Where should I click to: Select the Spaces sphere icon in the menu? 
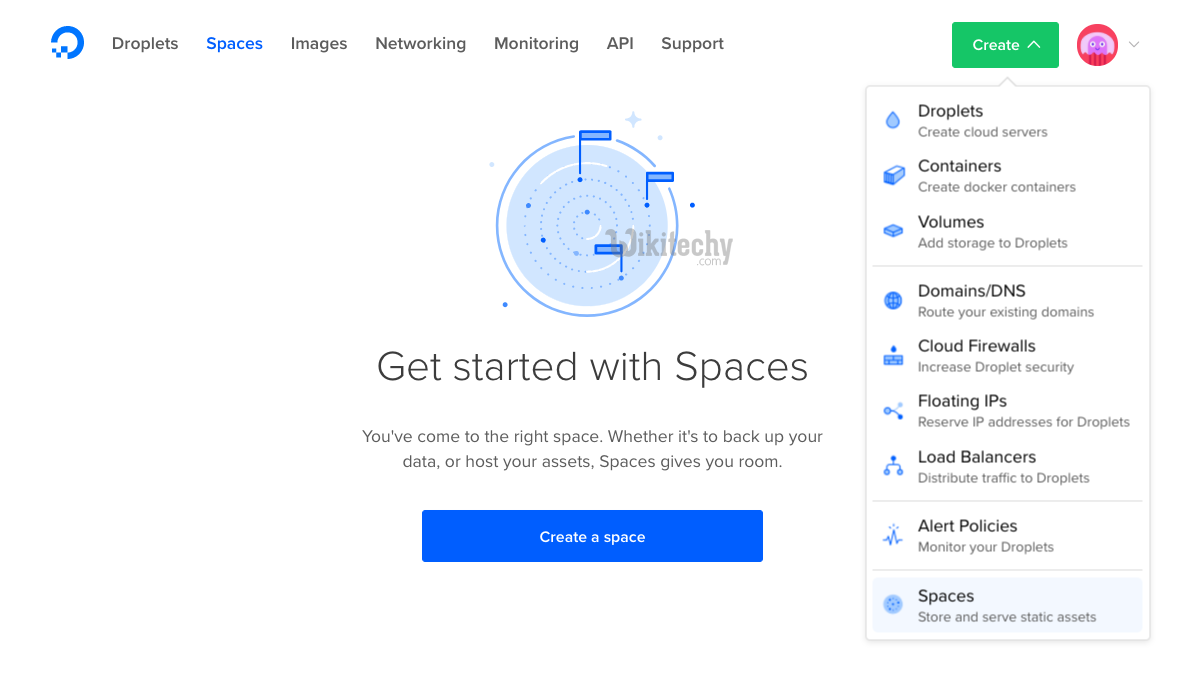click(x=893, y=603)
